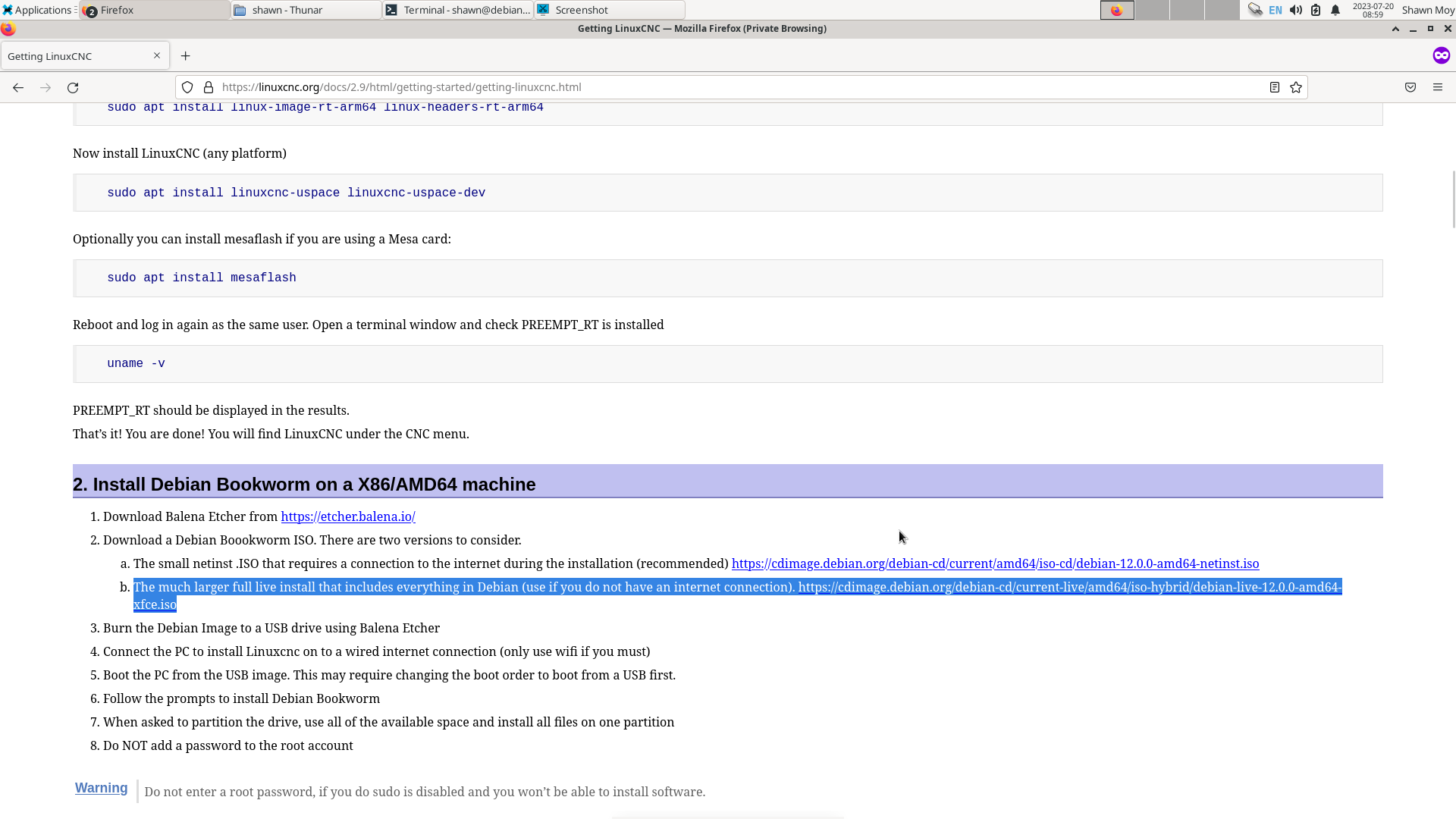The height and width of the screenshot is (819, 1456).
Task: Switch to Firefox in the taskbar
Action: [x=155, y=10]
